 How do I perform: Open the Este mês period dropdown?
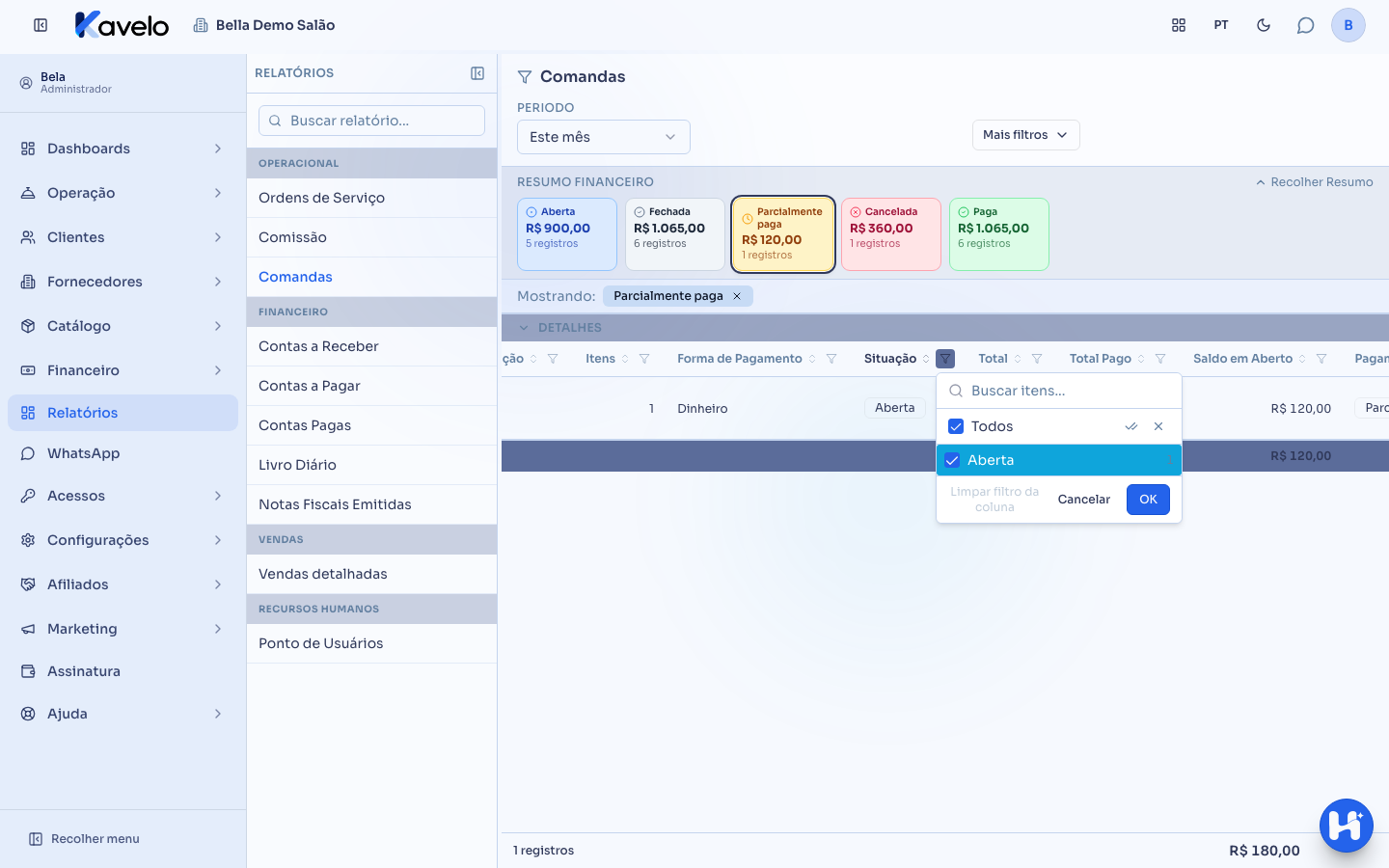[604, 137]
